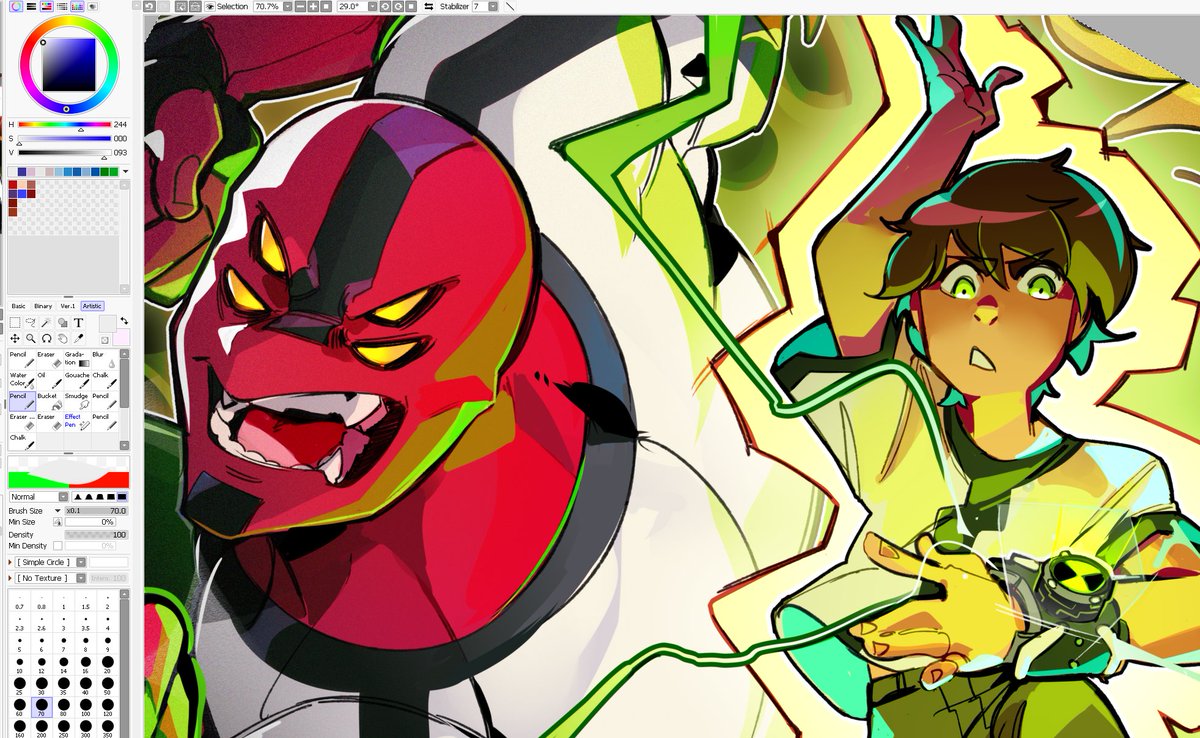Click the zoom in plus button
Viewport: 1200px width, 738px height.
pos(313,6)
